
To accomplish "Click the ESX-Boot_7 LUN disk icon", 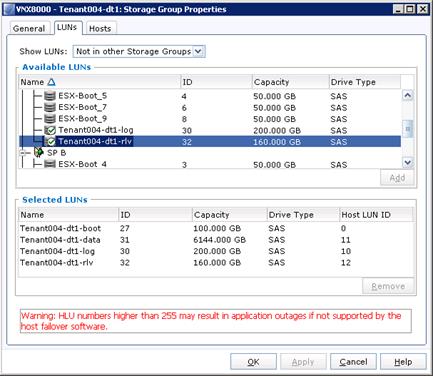I will [x=50, y=107].
